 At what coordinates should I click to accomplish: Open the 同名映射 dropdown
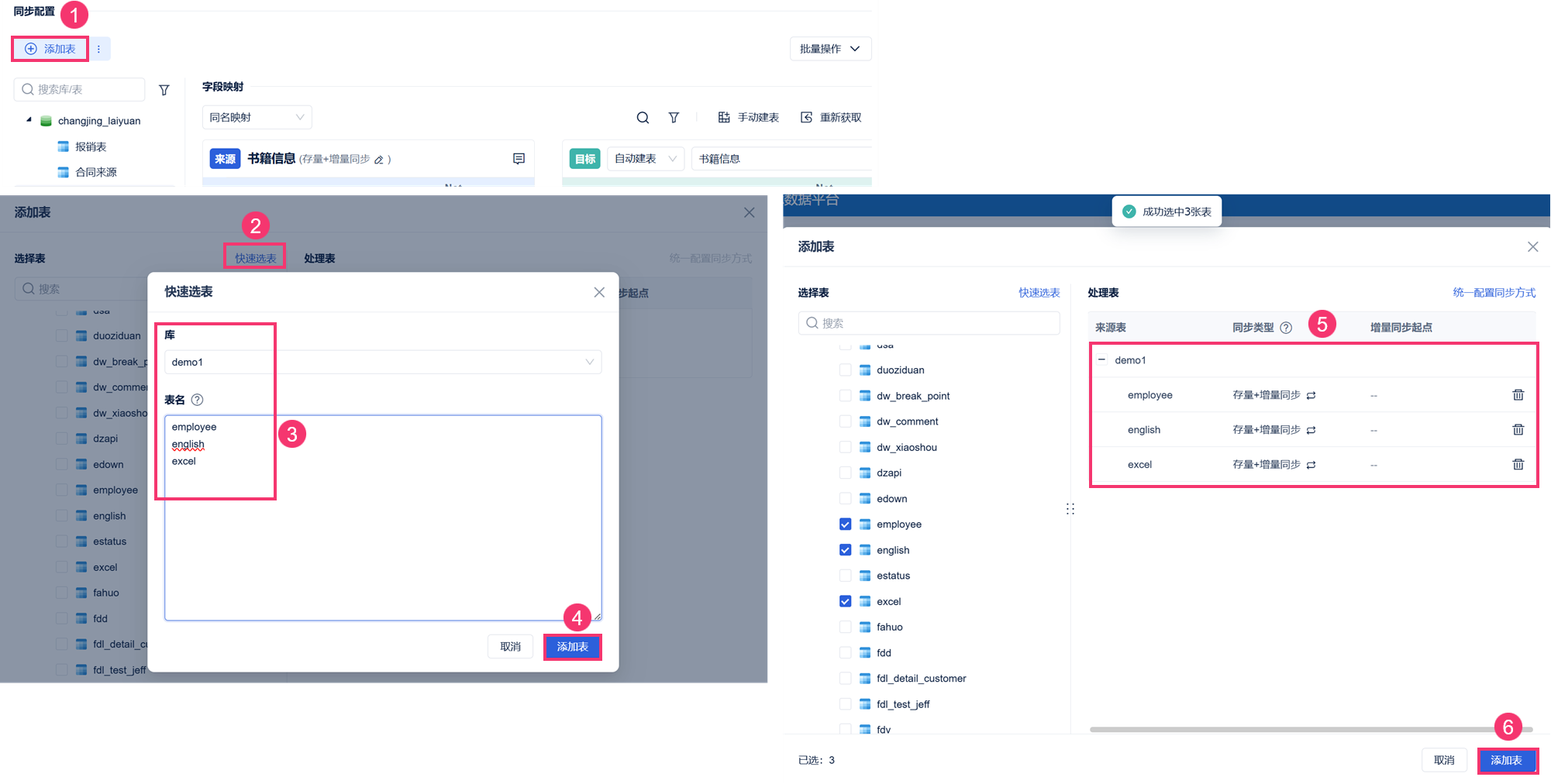click(257, 118)
